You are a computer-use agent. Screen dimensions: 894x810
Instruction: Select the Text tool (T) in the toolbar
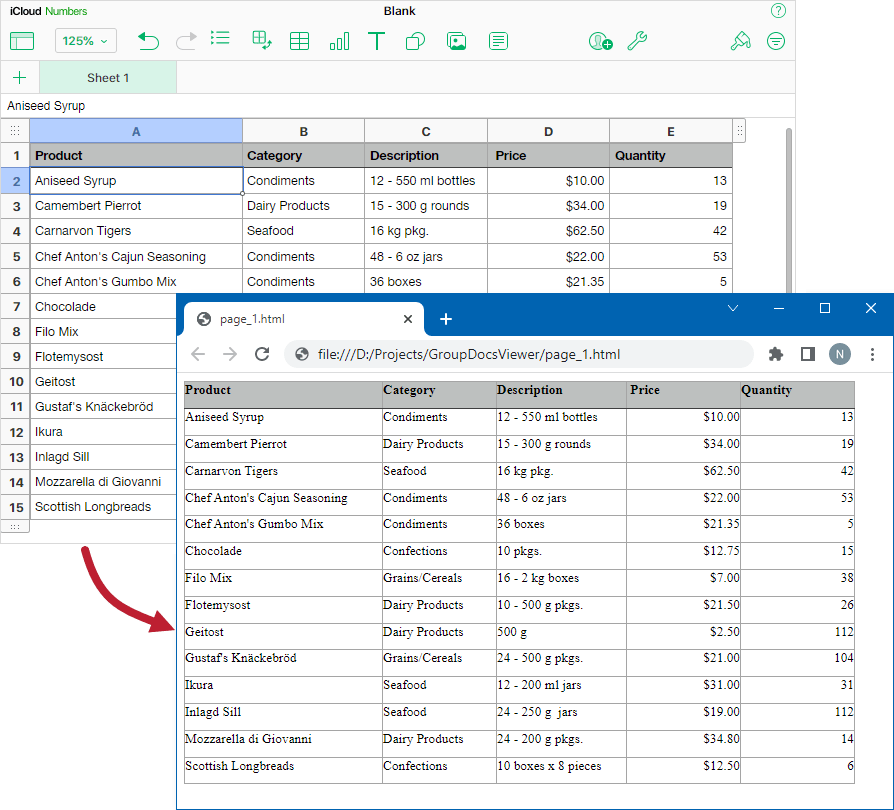coord(376,41)
